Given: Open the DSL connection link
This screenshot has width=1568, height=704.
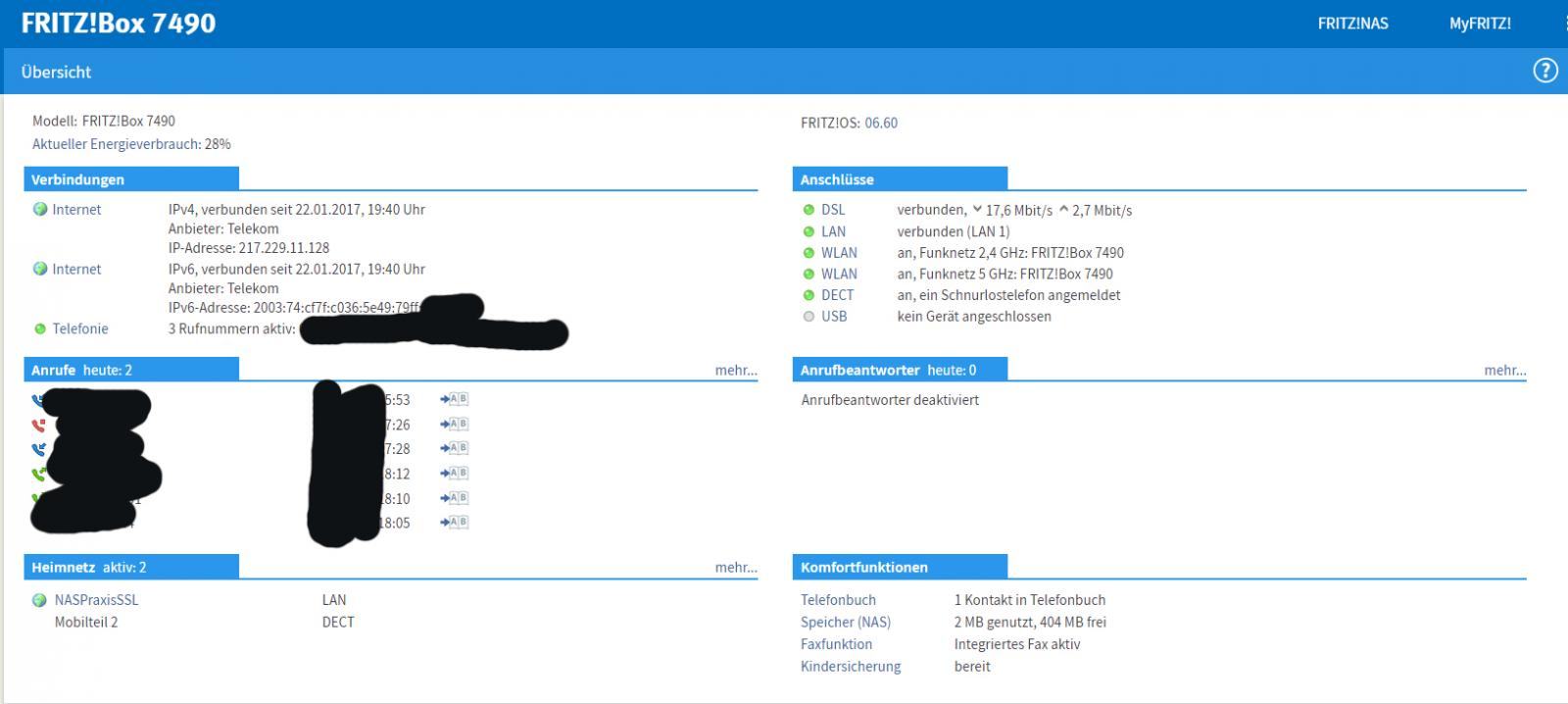Looking at the screenshot, I should [833, 210].
